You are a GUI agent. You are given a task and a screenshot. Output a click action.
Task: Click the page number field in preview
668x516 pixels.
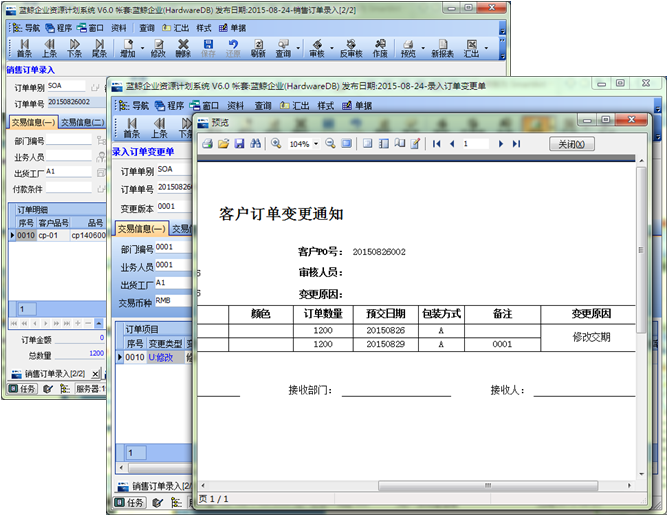(x=474, y=144)
